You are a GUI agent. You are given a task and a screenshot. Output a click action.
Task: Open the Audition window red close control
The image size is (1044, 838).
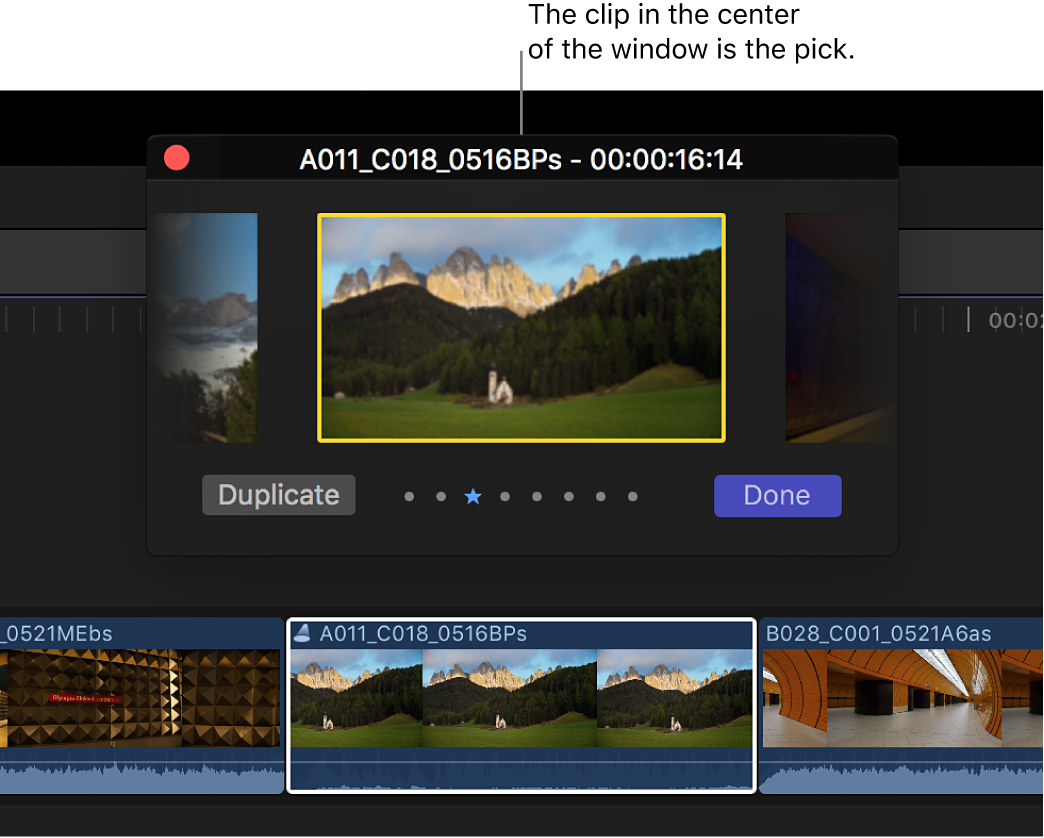tap(176, 157)
